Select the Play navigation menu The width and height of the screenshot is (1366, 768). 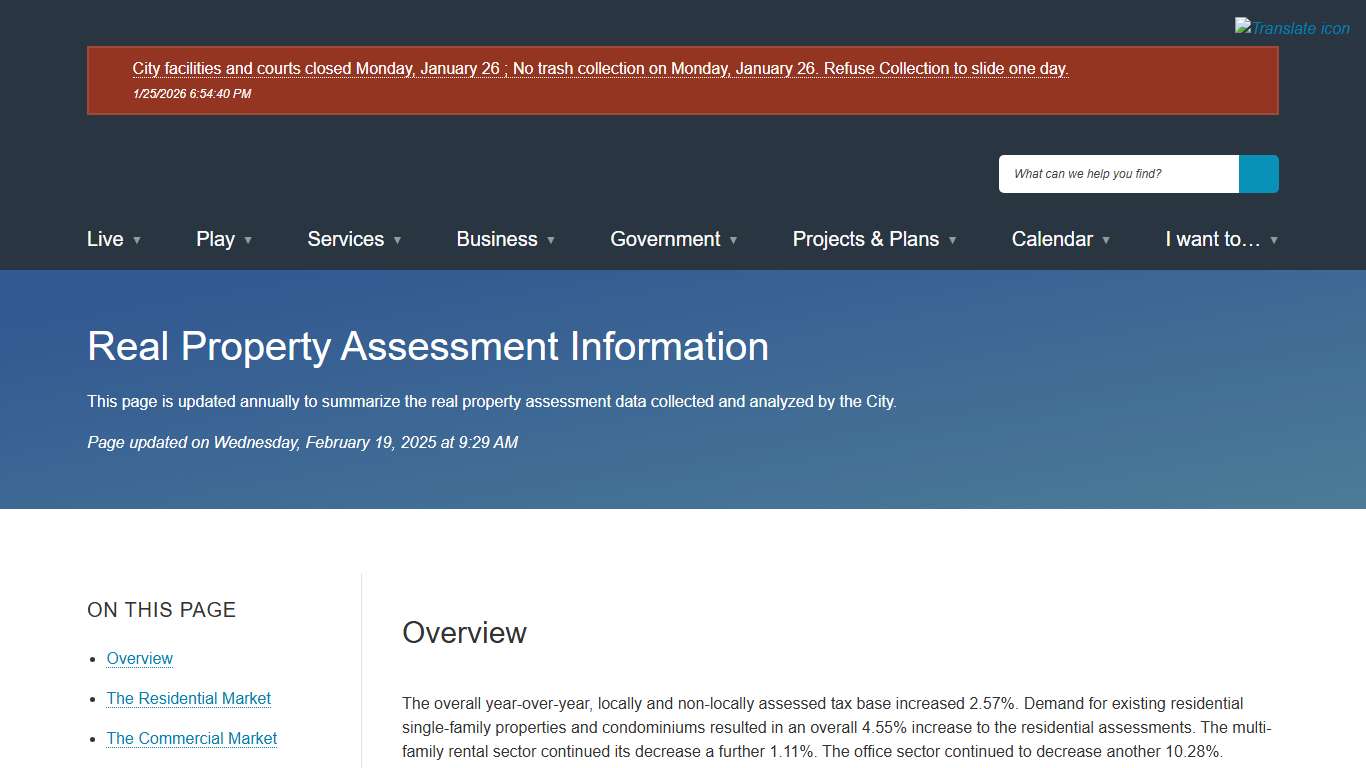(214, 239)
